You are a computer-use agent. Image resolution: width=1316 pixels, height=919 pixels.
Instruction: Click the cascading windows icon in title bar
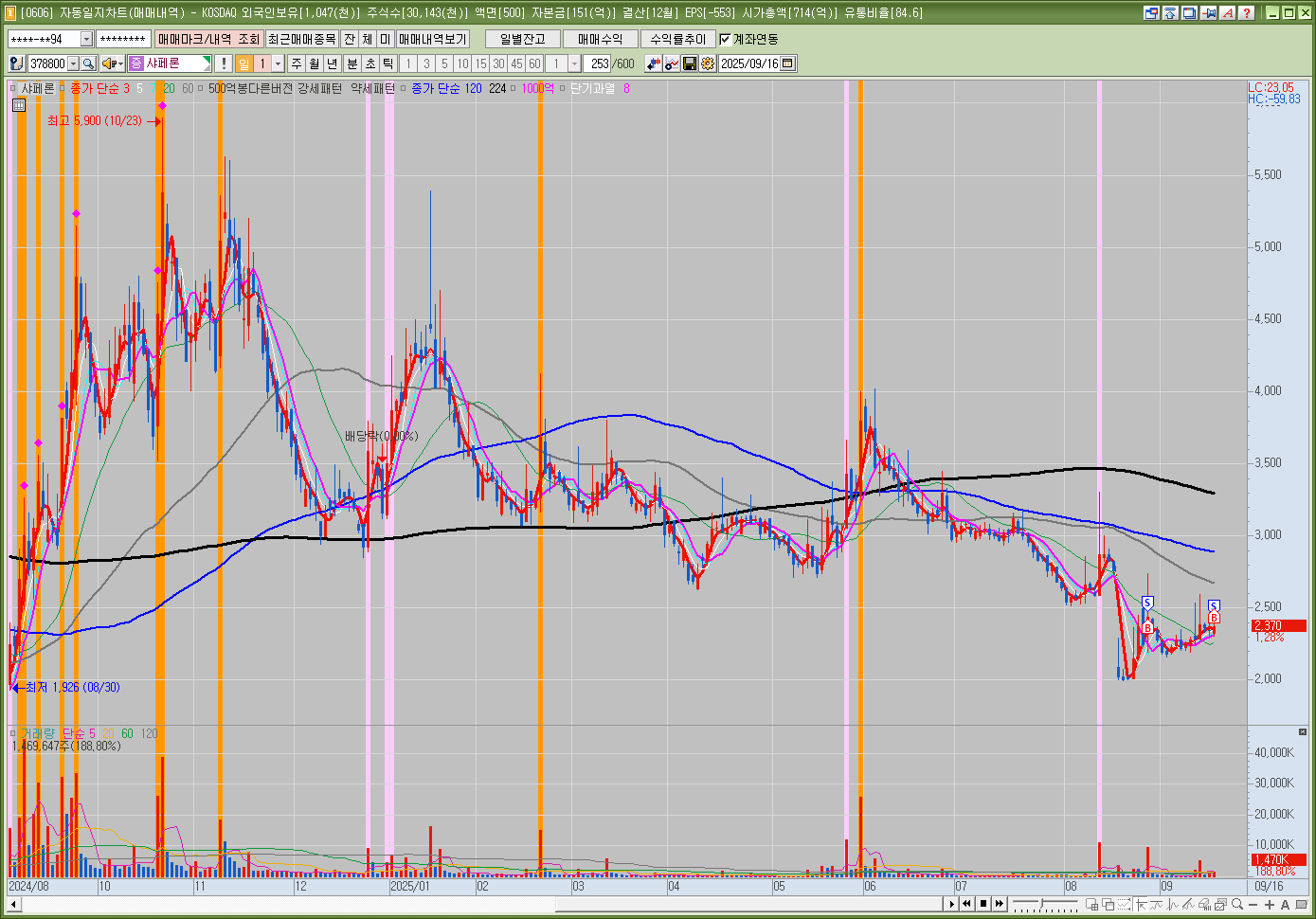[1190, 12]
